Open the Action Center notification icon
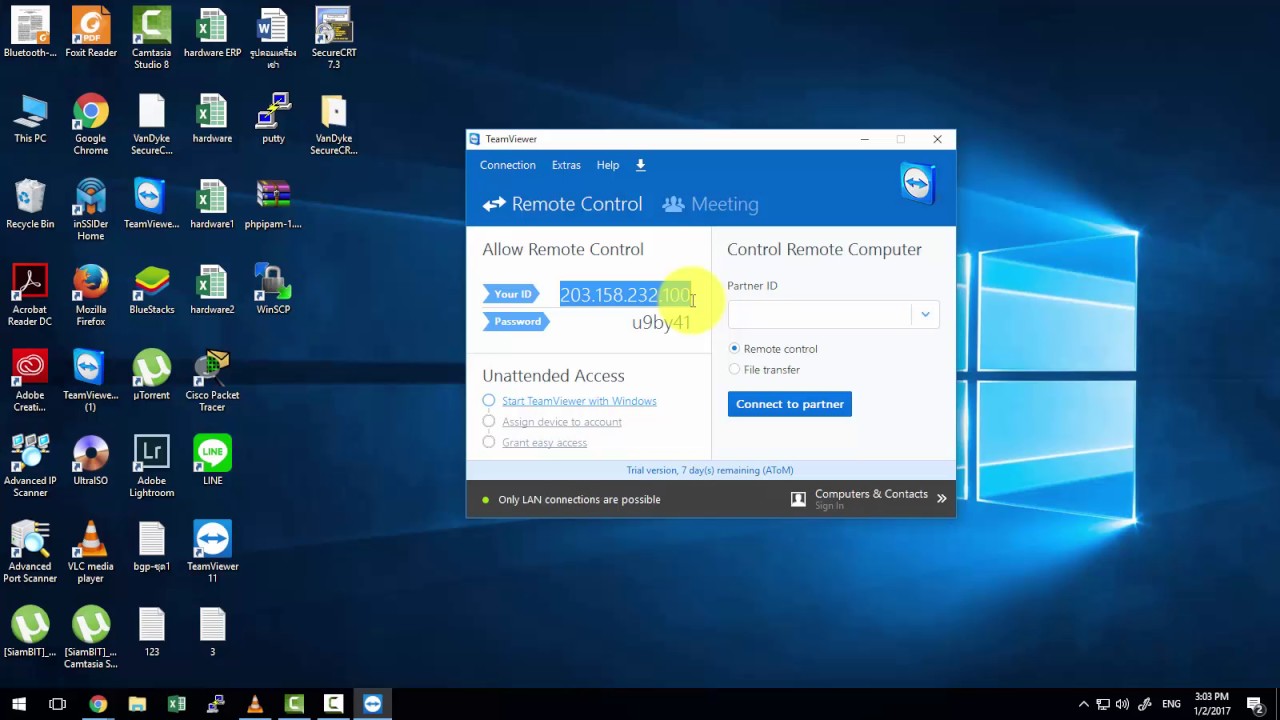 click(x=1256, y=704)
